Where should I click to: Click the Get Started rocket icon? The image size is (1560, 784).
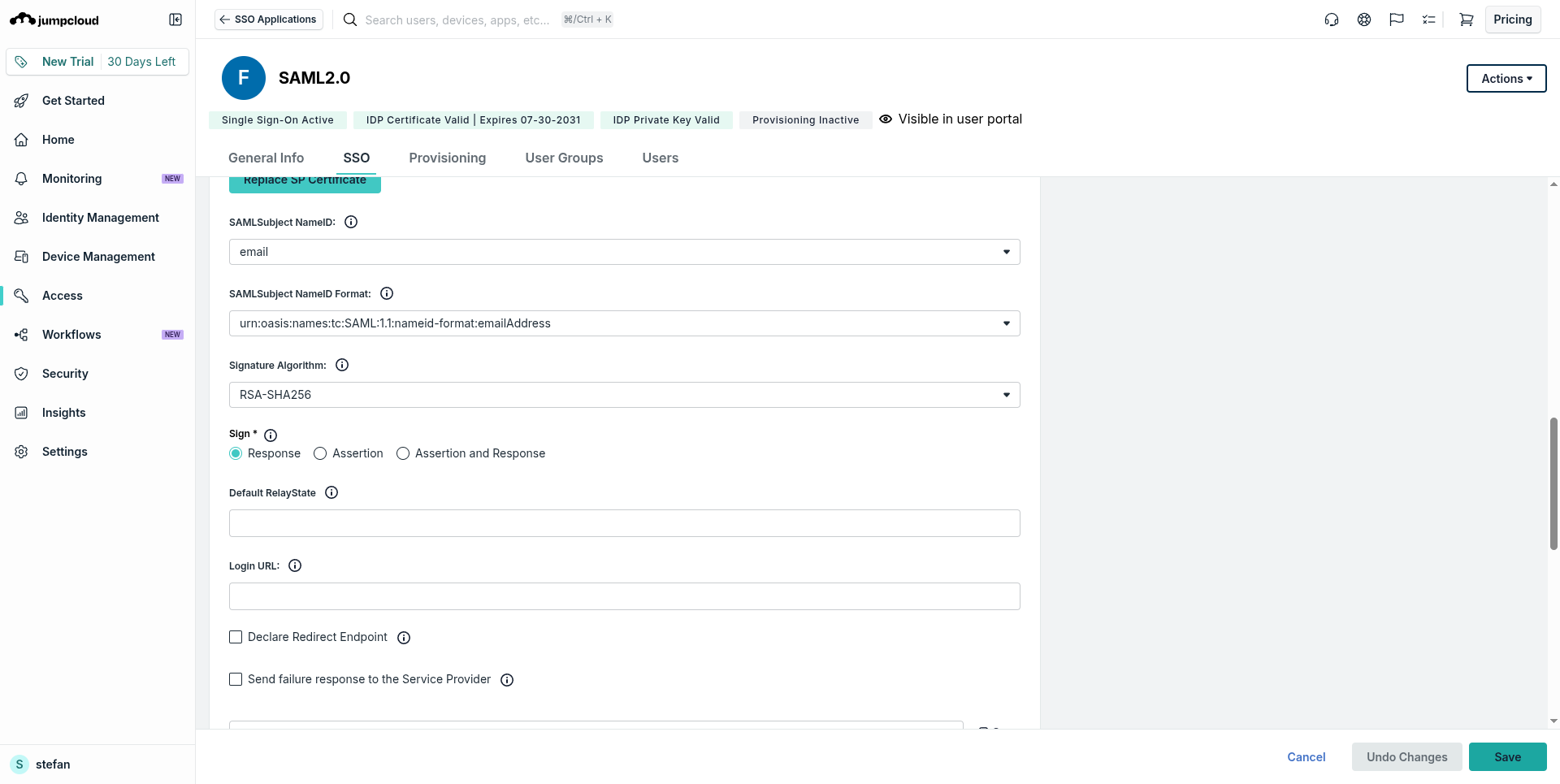pos(21,101)
